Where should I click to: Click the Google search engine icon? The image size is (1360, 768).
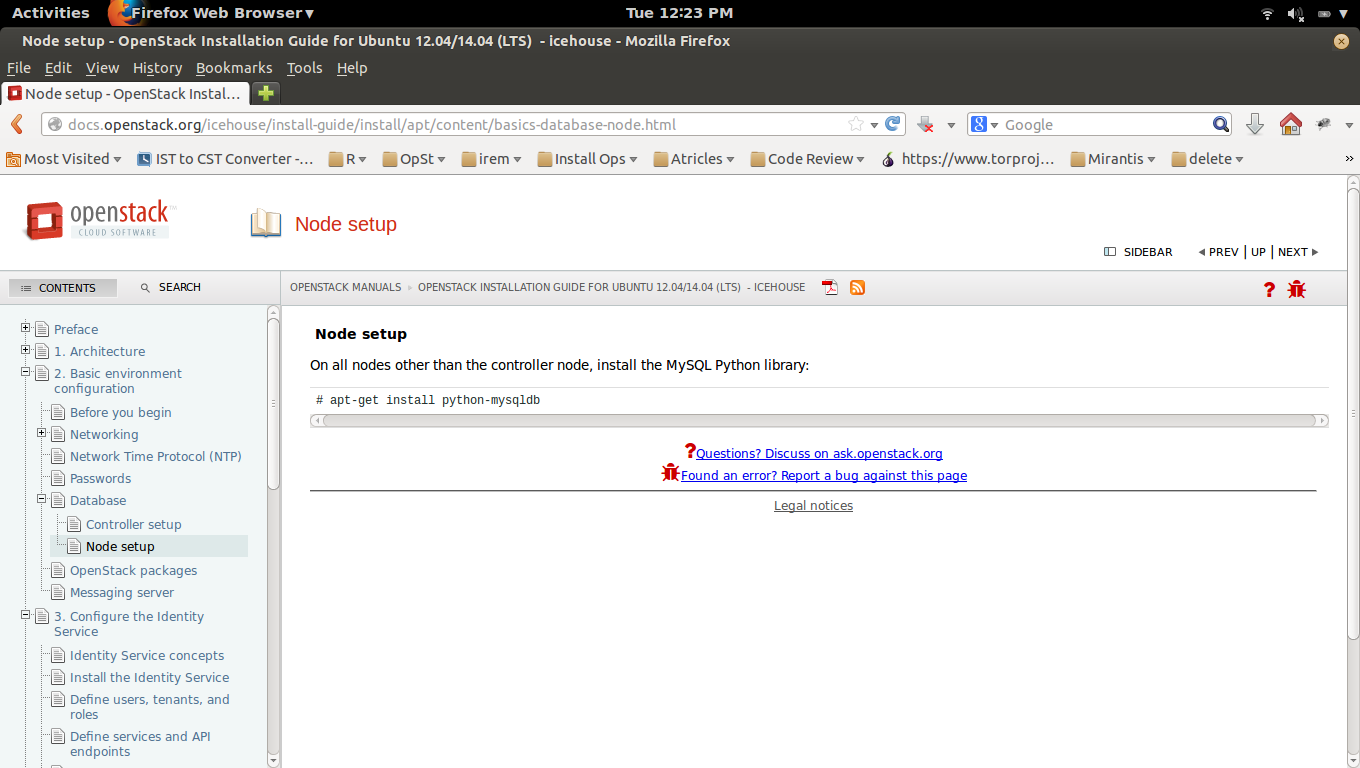coord(979,124)
